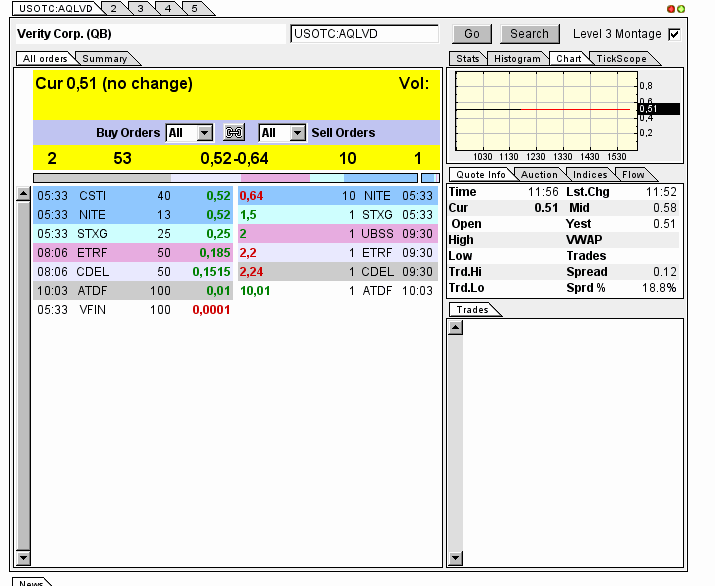Click Trades panel scroll down arrow
Image resolution: width=715 pixels, height=586 pixels.
tap(455, 558)
